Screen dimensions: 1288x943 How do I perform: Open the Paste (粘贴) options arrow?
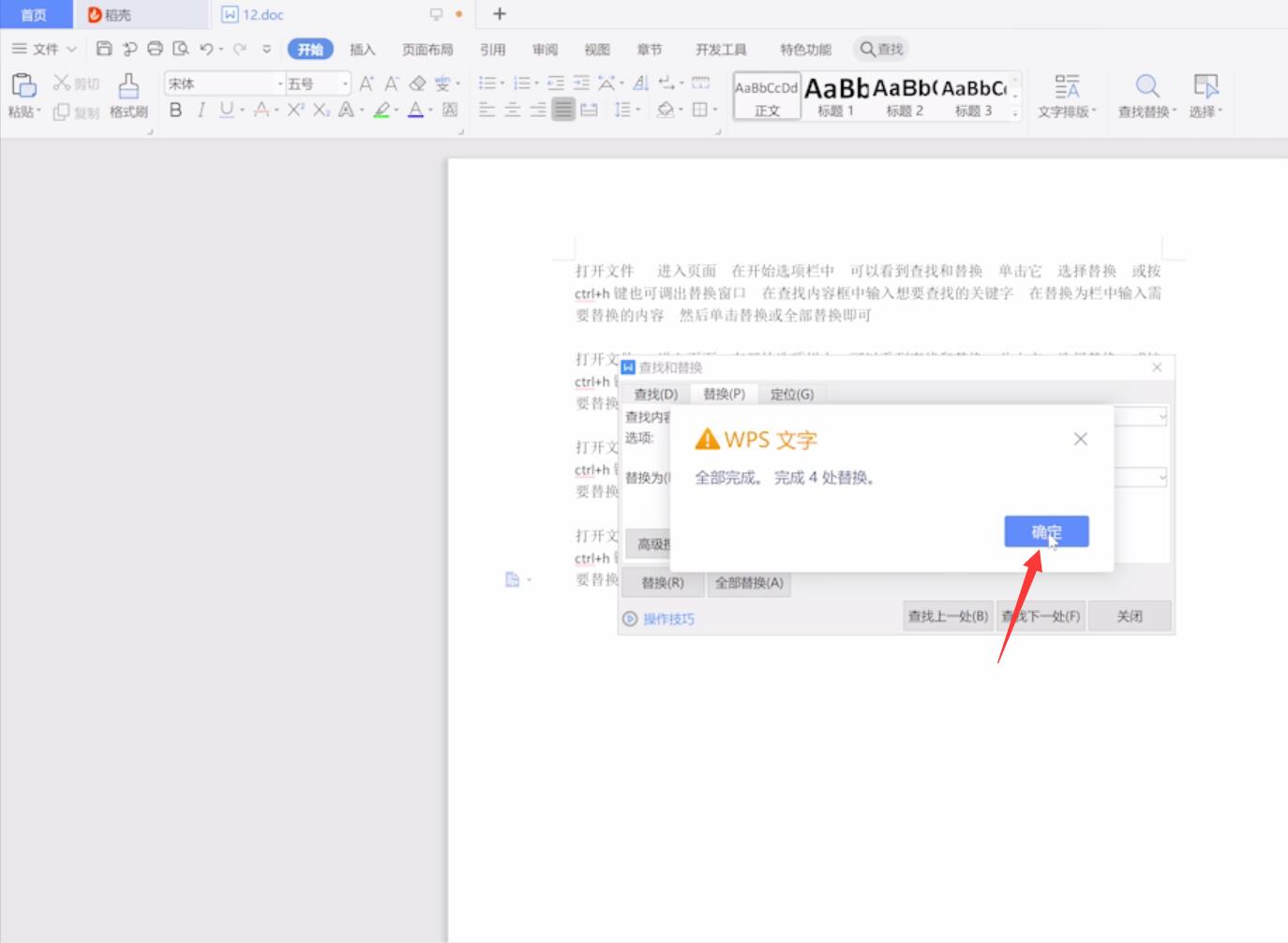point(39,112)
